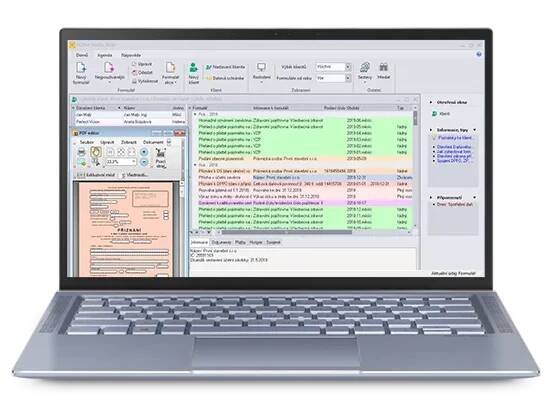This screenshot has width=552, height=400.
Task: Collapse the Rok 2018 group
Action: tap(195, 165)
